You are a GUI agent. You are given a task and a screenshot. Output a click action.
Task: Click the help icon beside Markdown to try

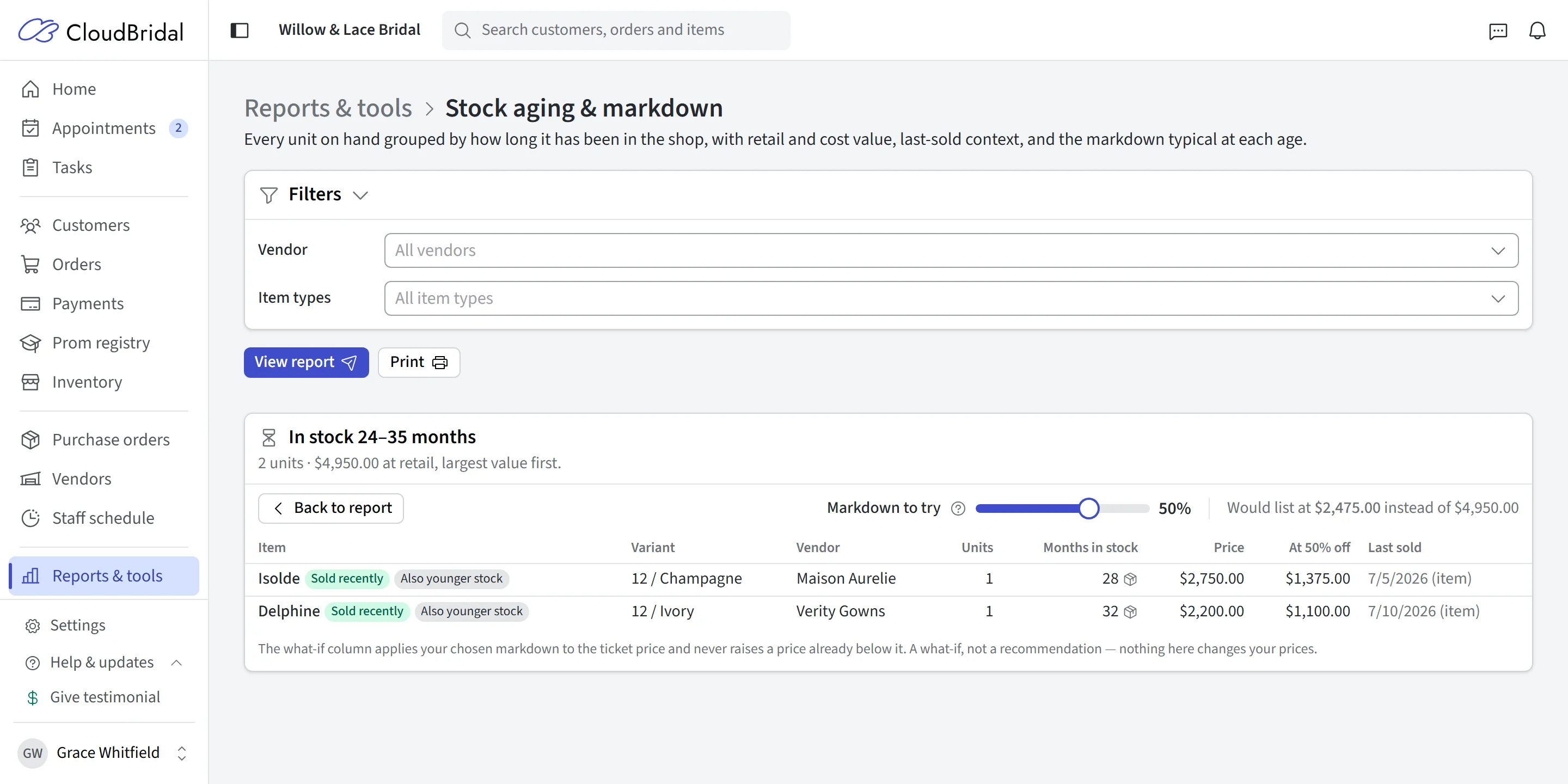pos(958,509)
